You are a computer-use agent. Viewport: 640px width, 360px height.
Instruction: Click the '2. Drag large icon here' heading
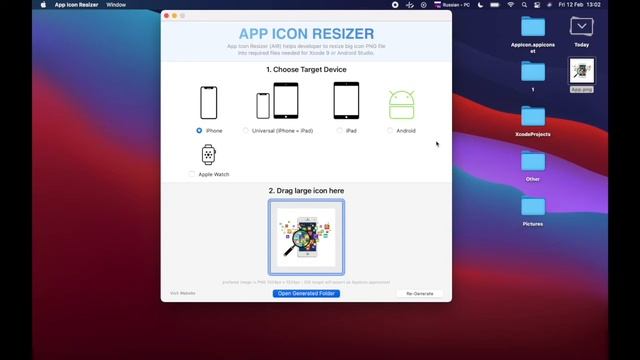point(307,191)
